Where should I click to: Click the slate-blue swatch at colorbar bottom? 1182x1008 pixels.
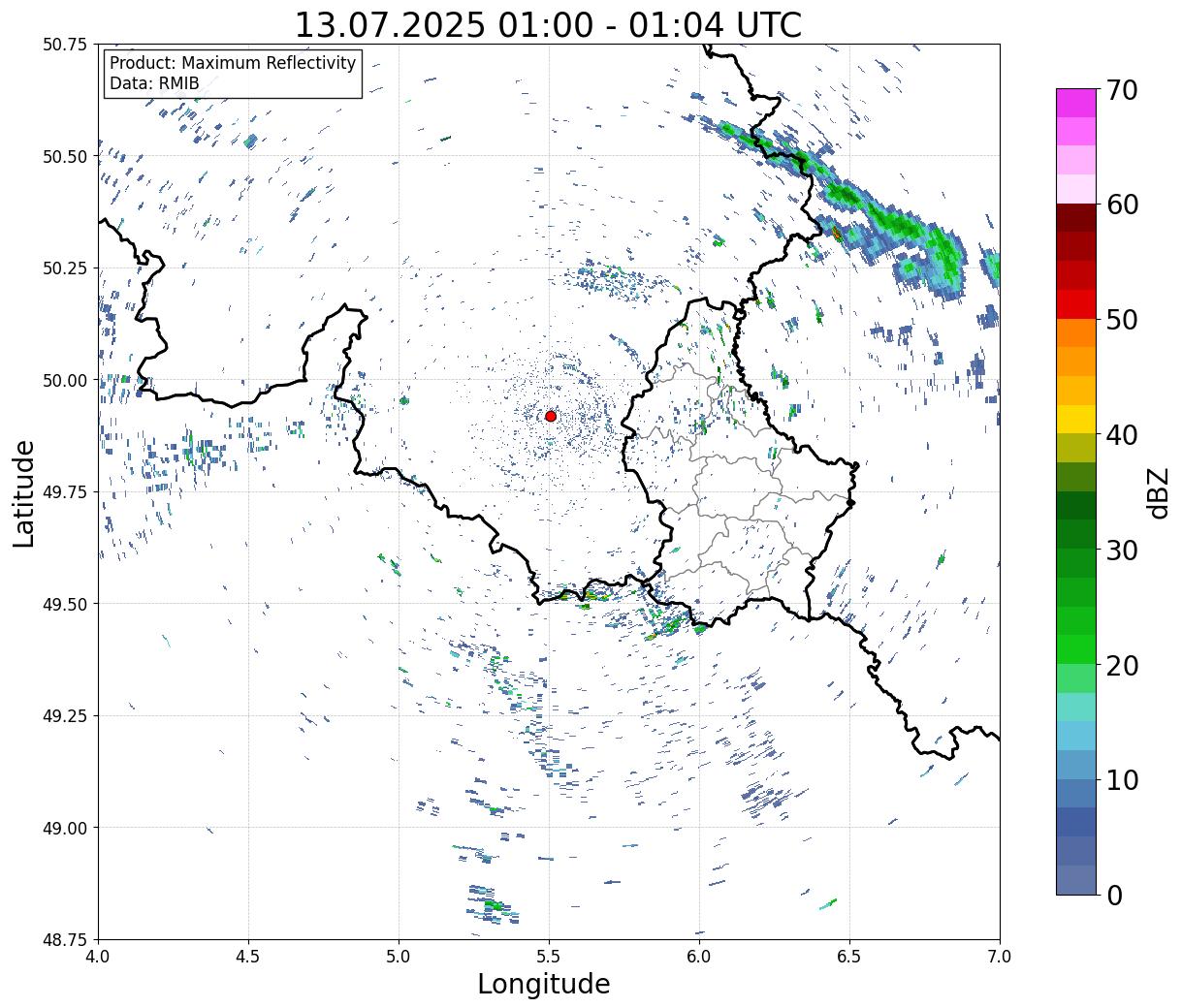[x=1076, y=879]
